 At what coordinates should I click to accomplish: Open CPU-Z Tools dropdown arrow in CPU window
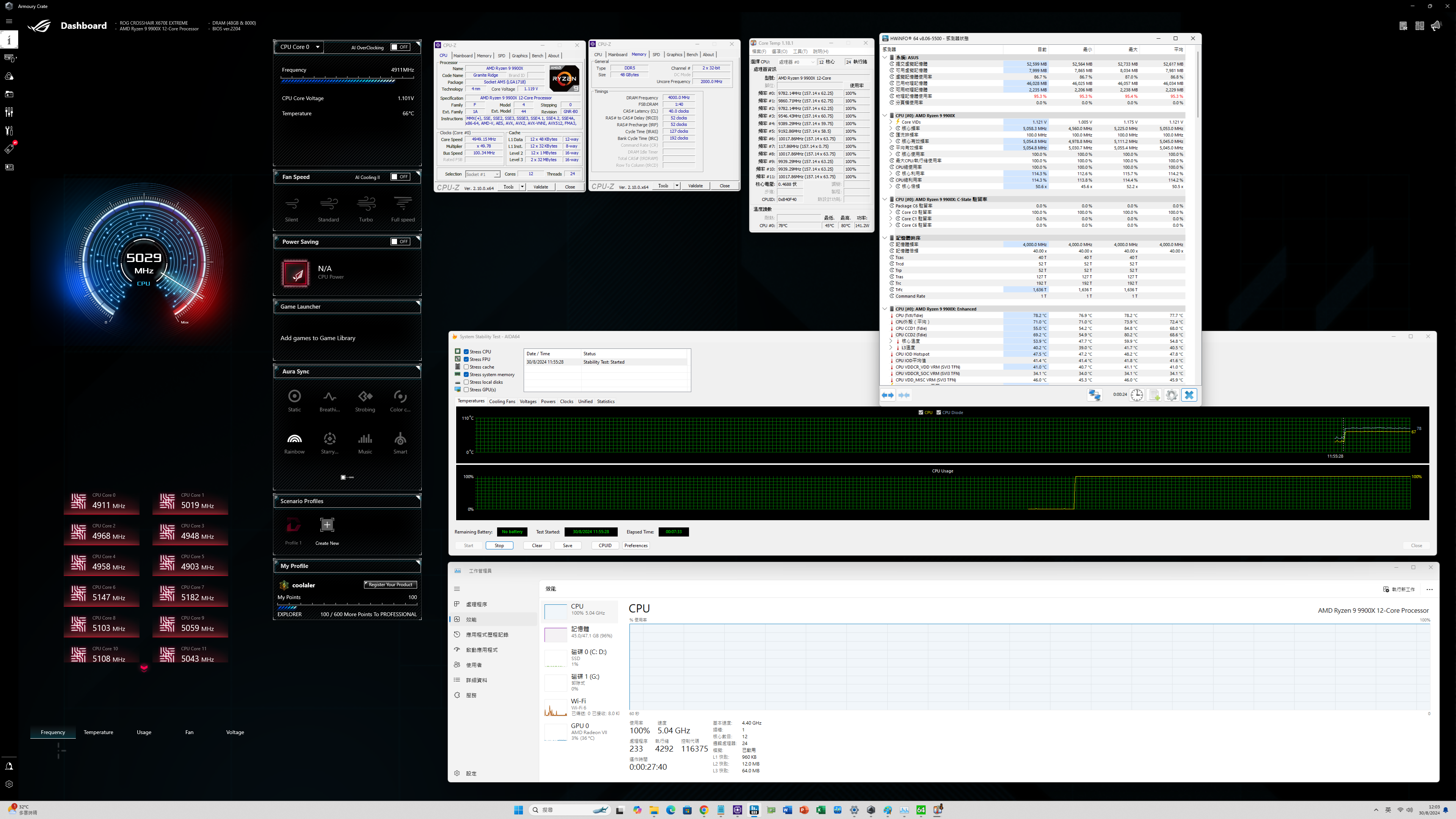point(522,187)
